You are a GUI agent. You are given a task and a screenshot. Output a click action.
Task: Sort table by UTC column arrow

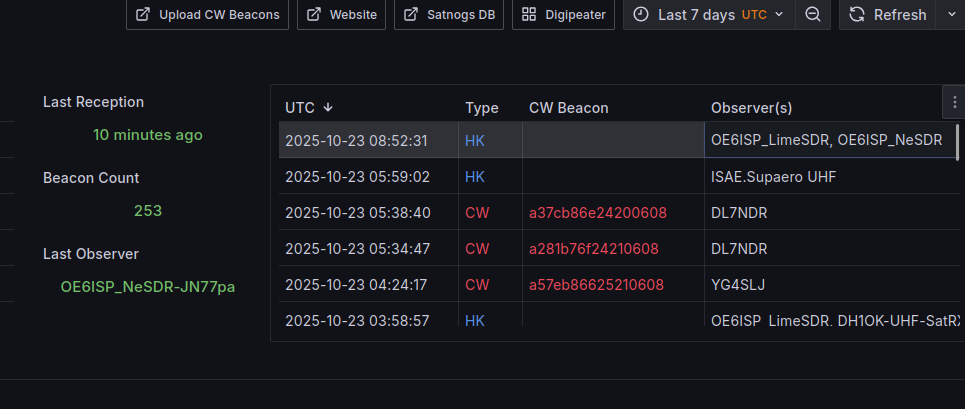coord(328,108)
